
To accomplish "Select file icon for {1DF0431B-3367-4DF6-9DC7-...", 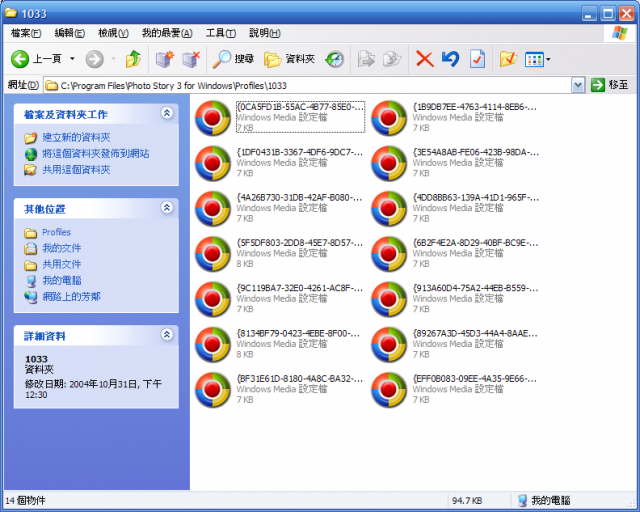I will [213, 163].
